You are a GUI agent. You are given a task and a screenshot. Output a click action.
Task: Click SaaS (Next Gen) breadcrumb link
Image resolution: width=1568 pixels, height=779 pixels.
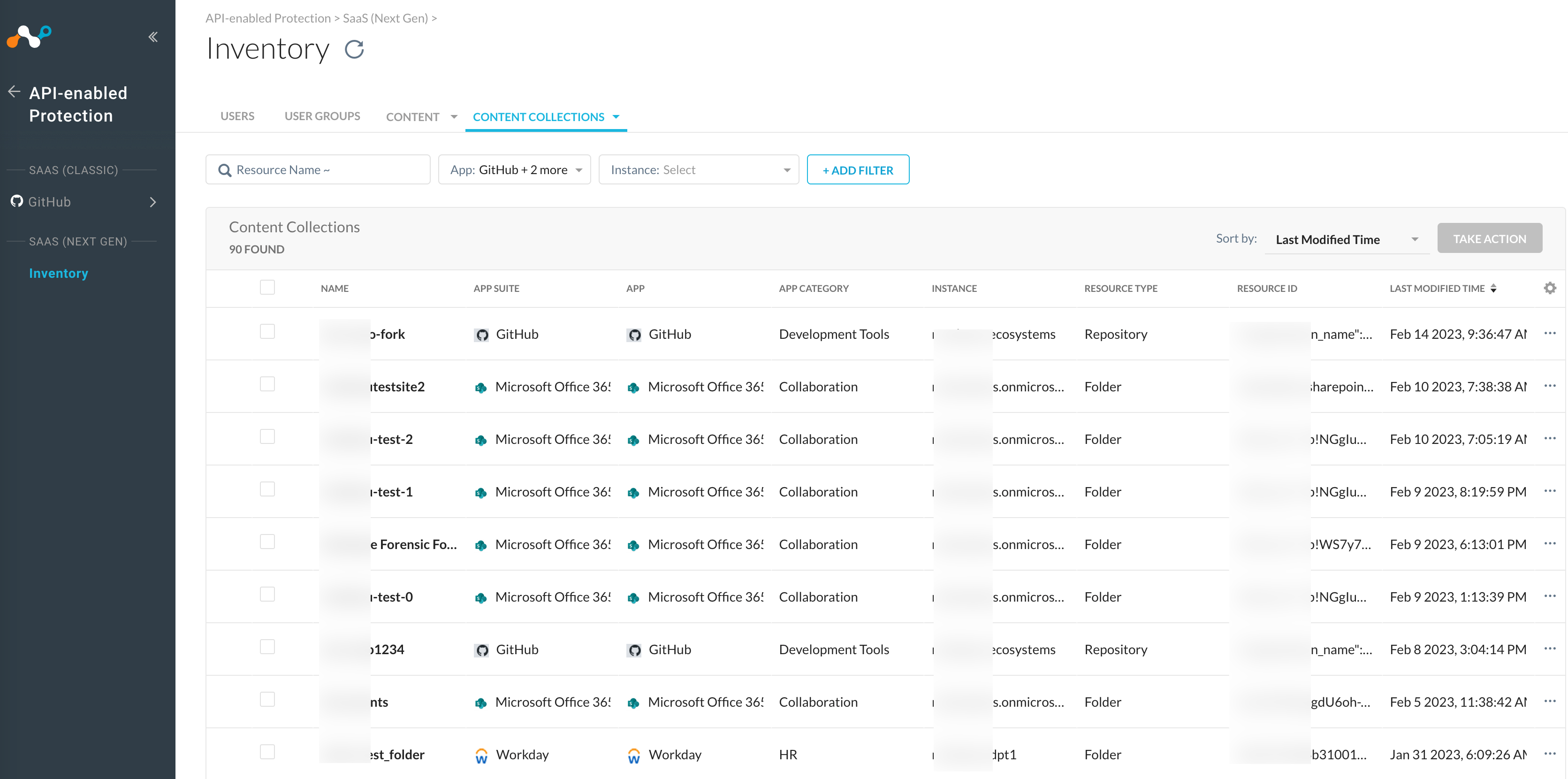click(x=385, y=18)
